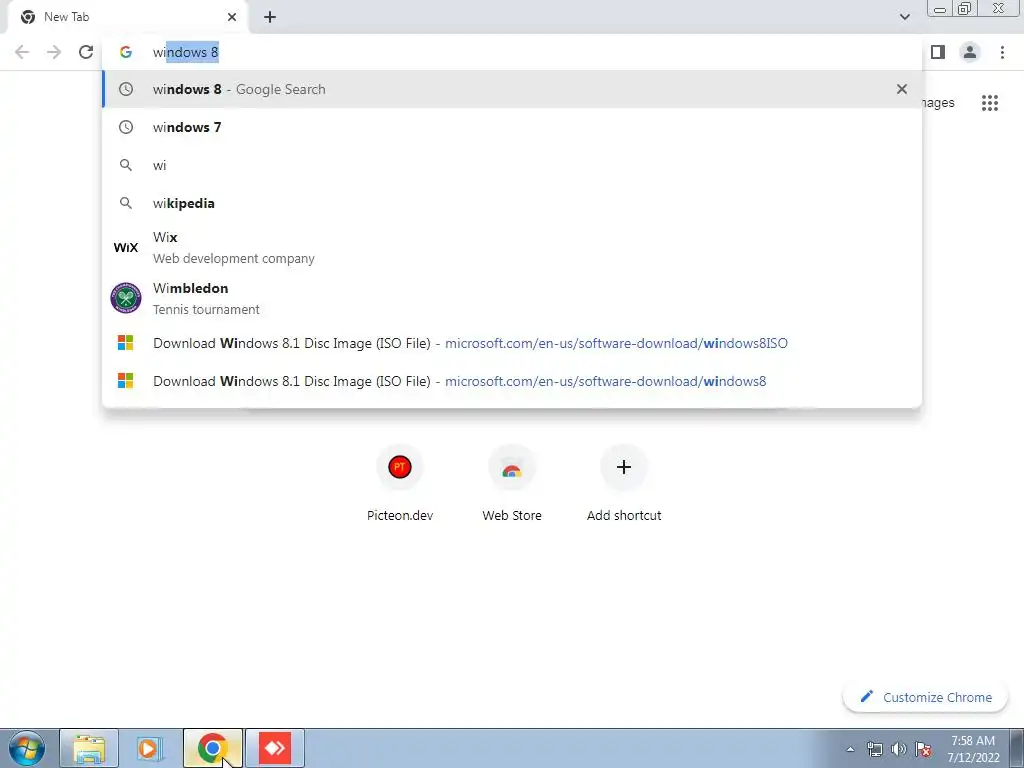Click the browser forward arrow

pos(54,52)
